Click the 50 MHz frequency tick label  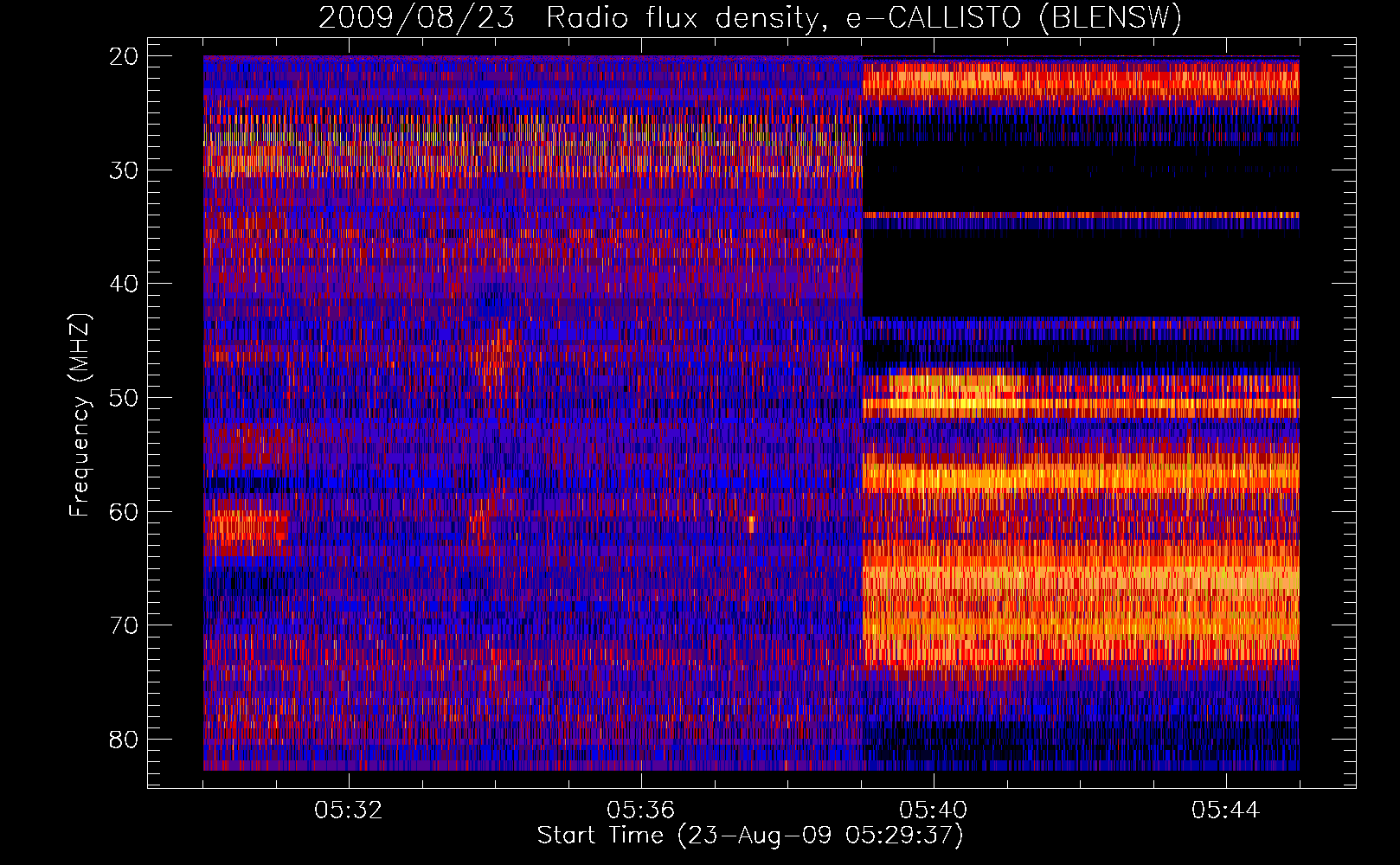[x=125, y=398]
